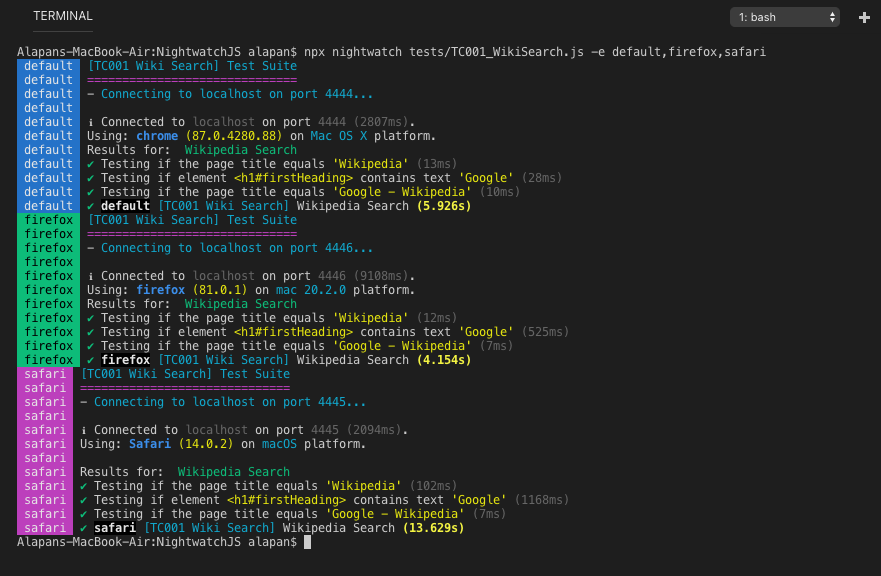
Task: Click the yellow '(13.629s)' total duration
Action: (433, 528)
